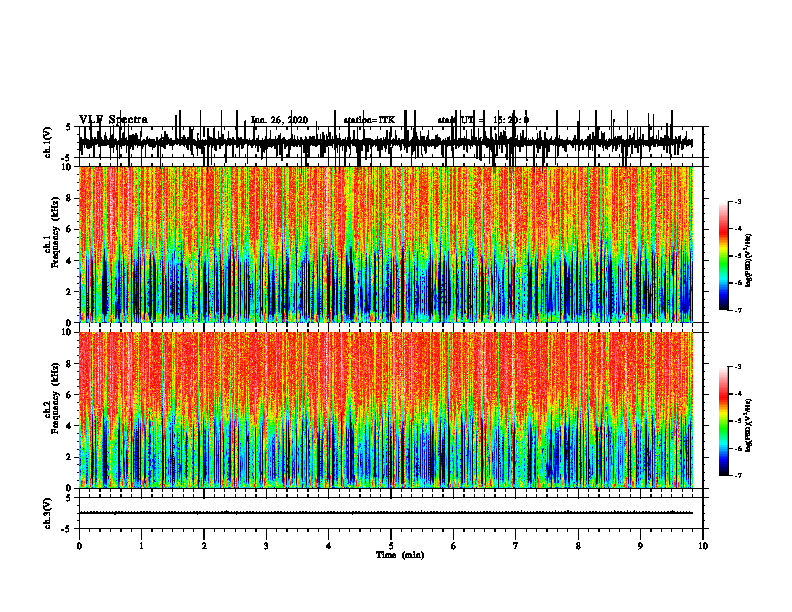Click time axis tick label "1"
Viewport: 792px width, 612px height.
141,546
